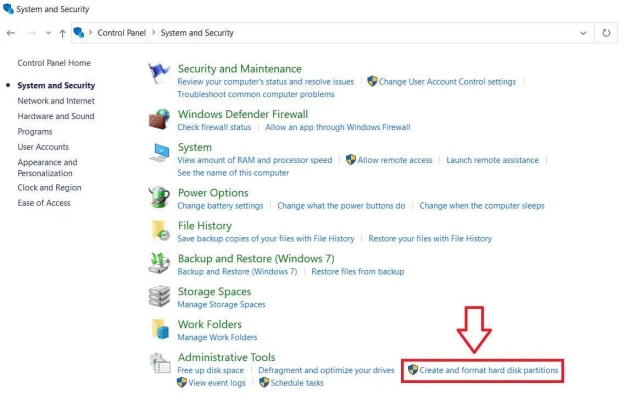Refresh the Control Panel window
The width and height of the screenshot is (624, 401).
click(606, 33)
